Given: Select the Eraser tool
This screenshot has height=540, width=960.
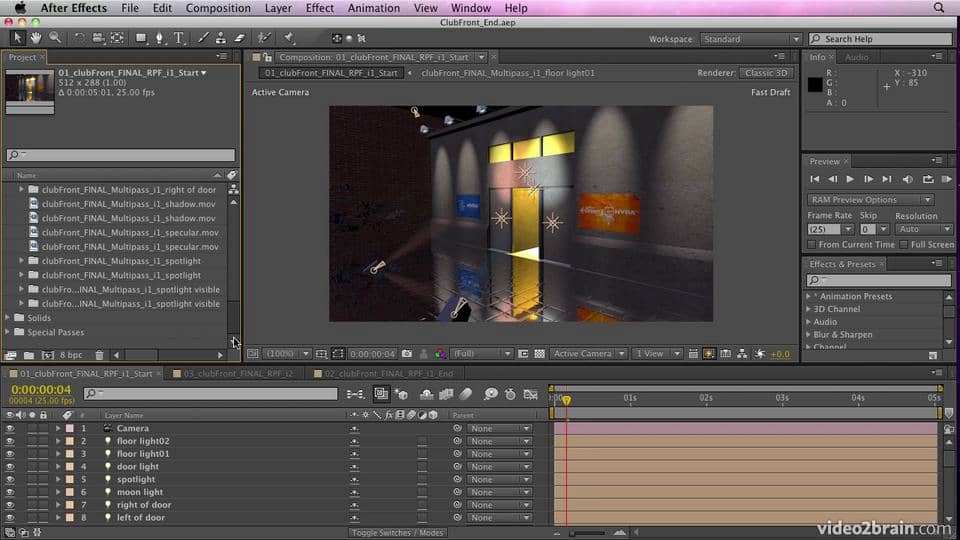Looking at the screenshot, I should [239, 38].
